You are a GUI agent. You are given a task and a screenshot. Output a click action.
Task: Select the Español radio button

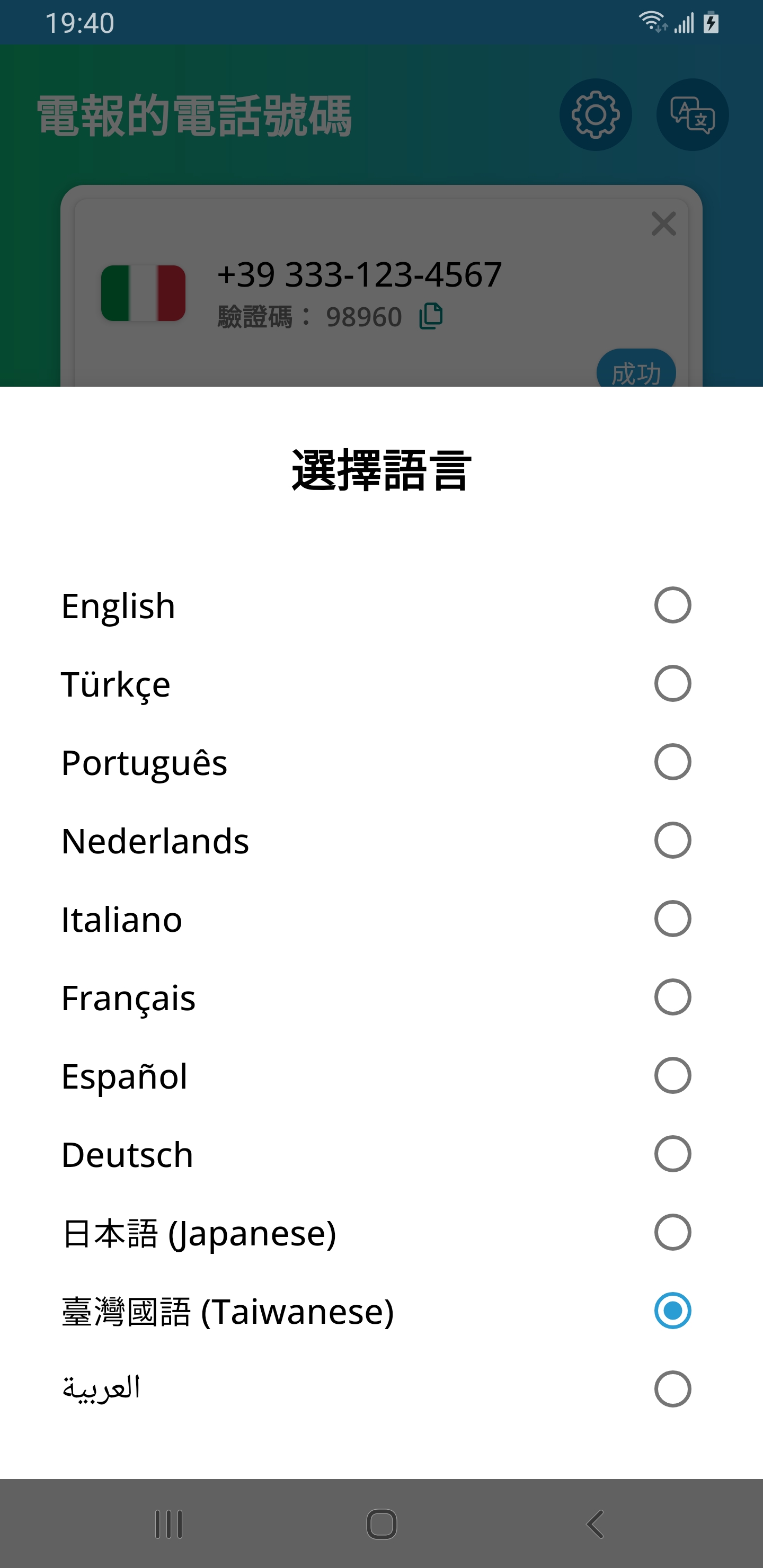pyautogui.click(x=672, y=1075)
